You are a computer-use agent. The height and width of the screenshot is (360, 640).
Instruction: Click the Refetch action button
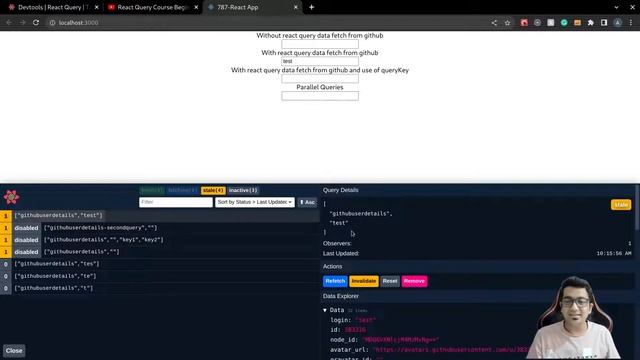point(335,281)
